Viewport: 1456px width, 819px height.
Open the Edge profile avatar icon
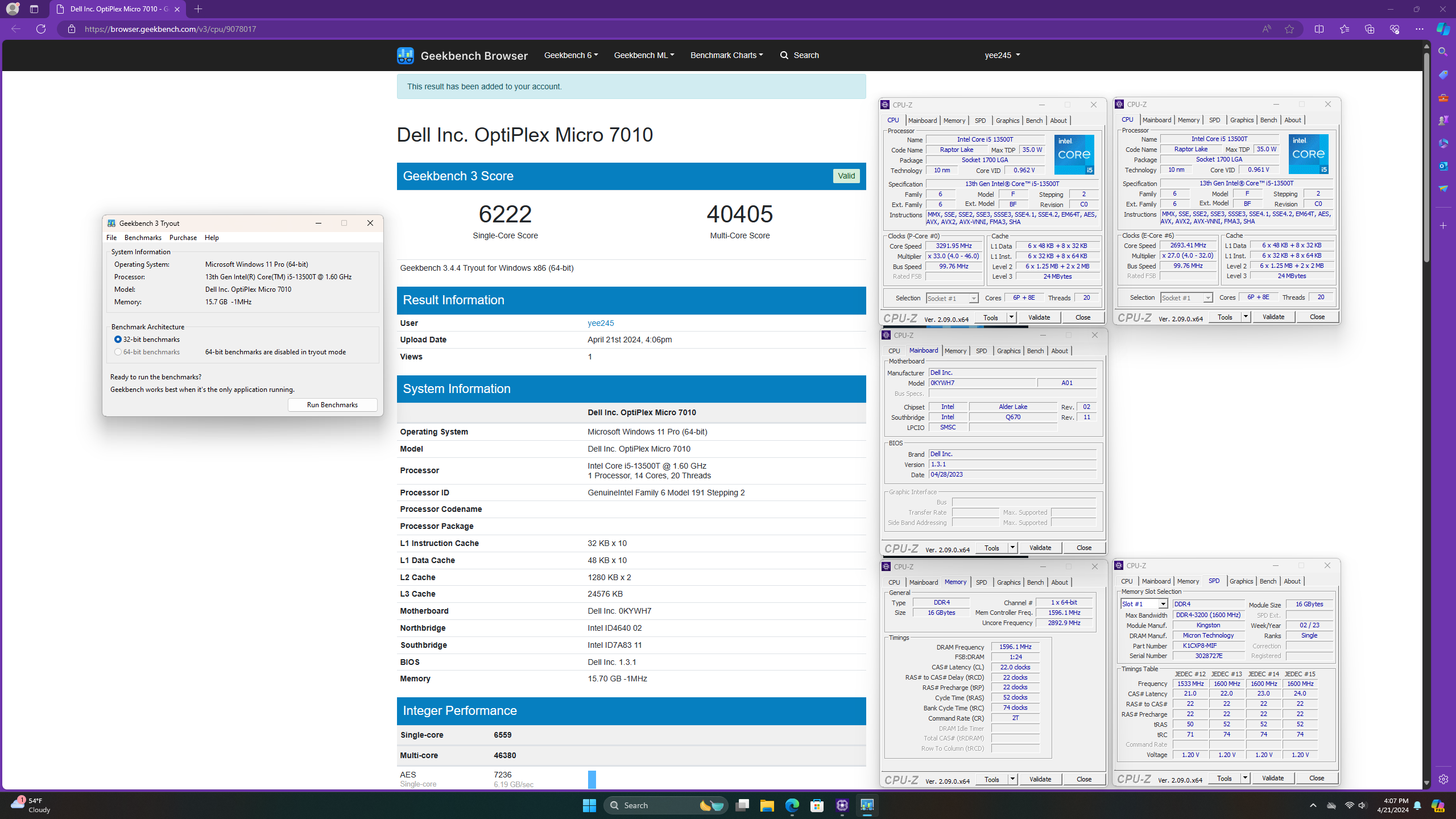point(12,9)
